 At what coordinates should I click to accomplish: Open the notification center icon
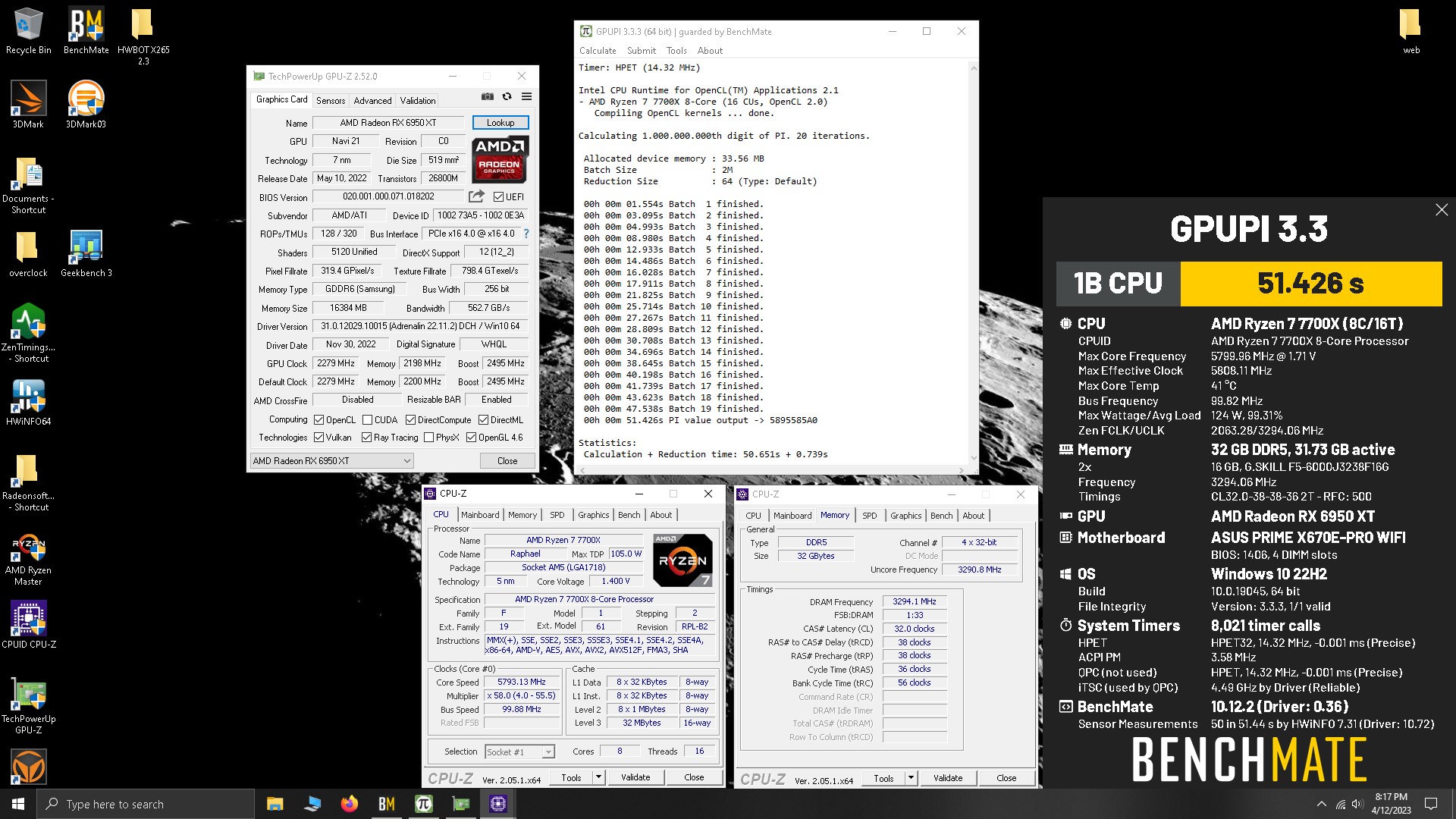(x=1431, y=804)
